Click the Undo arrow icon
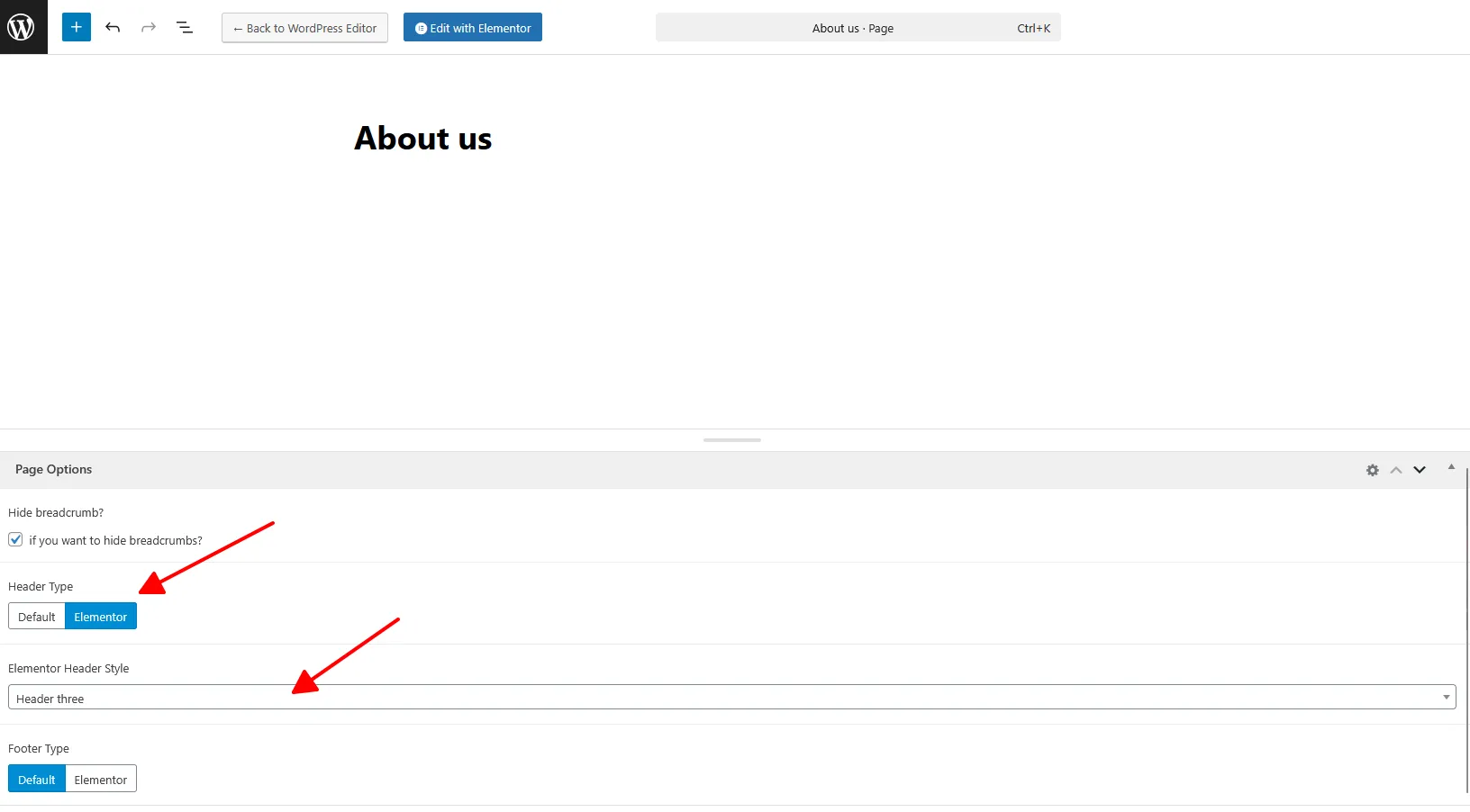Screen dimensions: 1470x812 113,28
